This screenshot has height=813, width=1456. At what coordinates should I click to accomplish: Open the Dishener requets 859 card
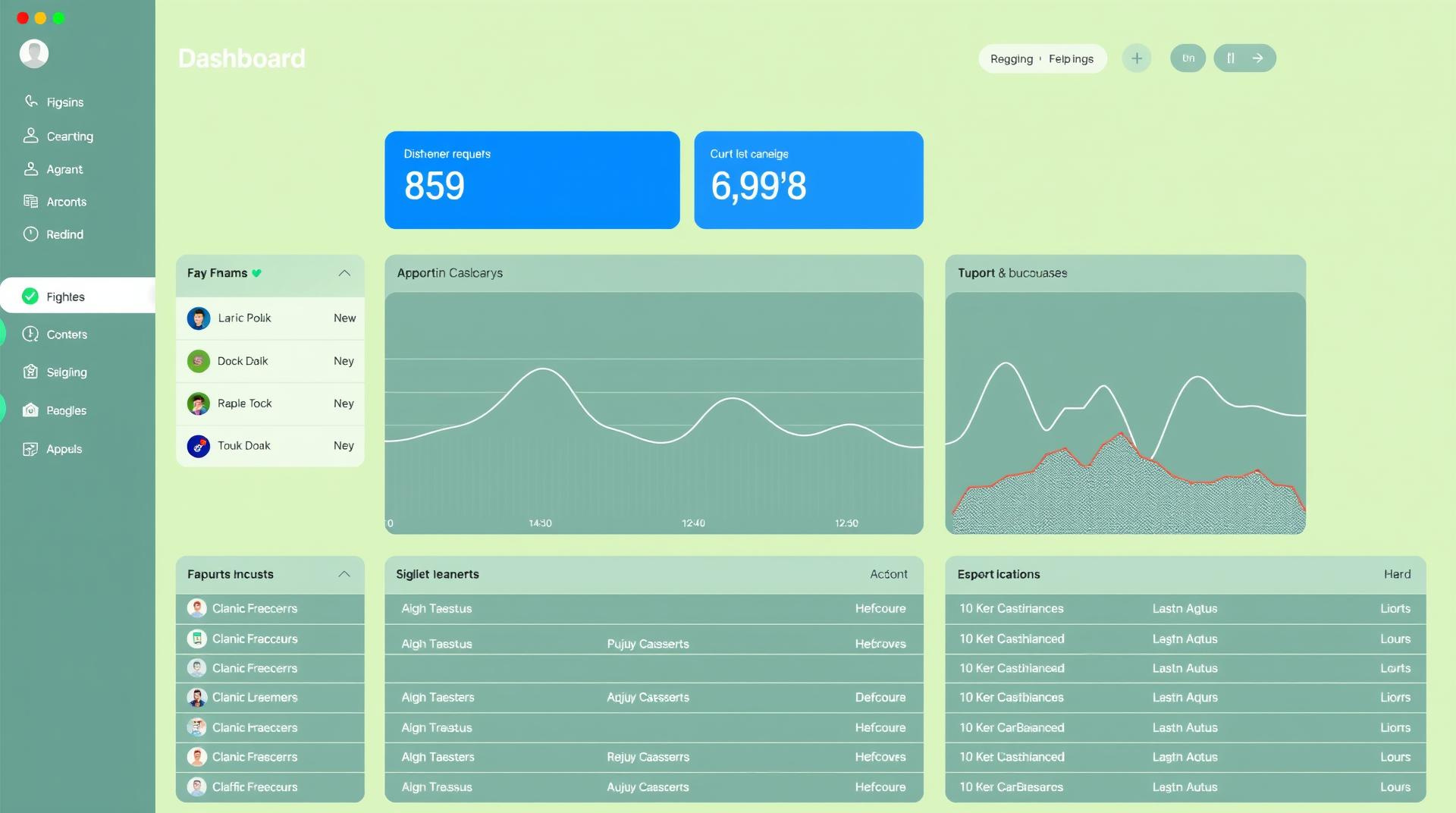(x=532, y=180)
